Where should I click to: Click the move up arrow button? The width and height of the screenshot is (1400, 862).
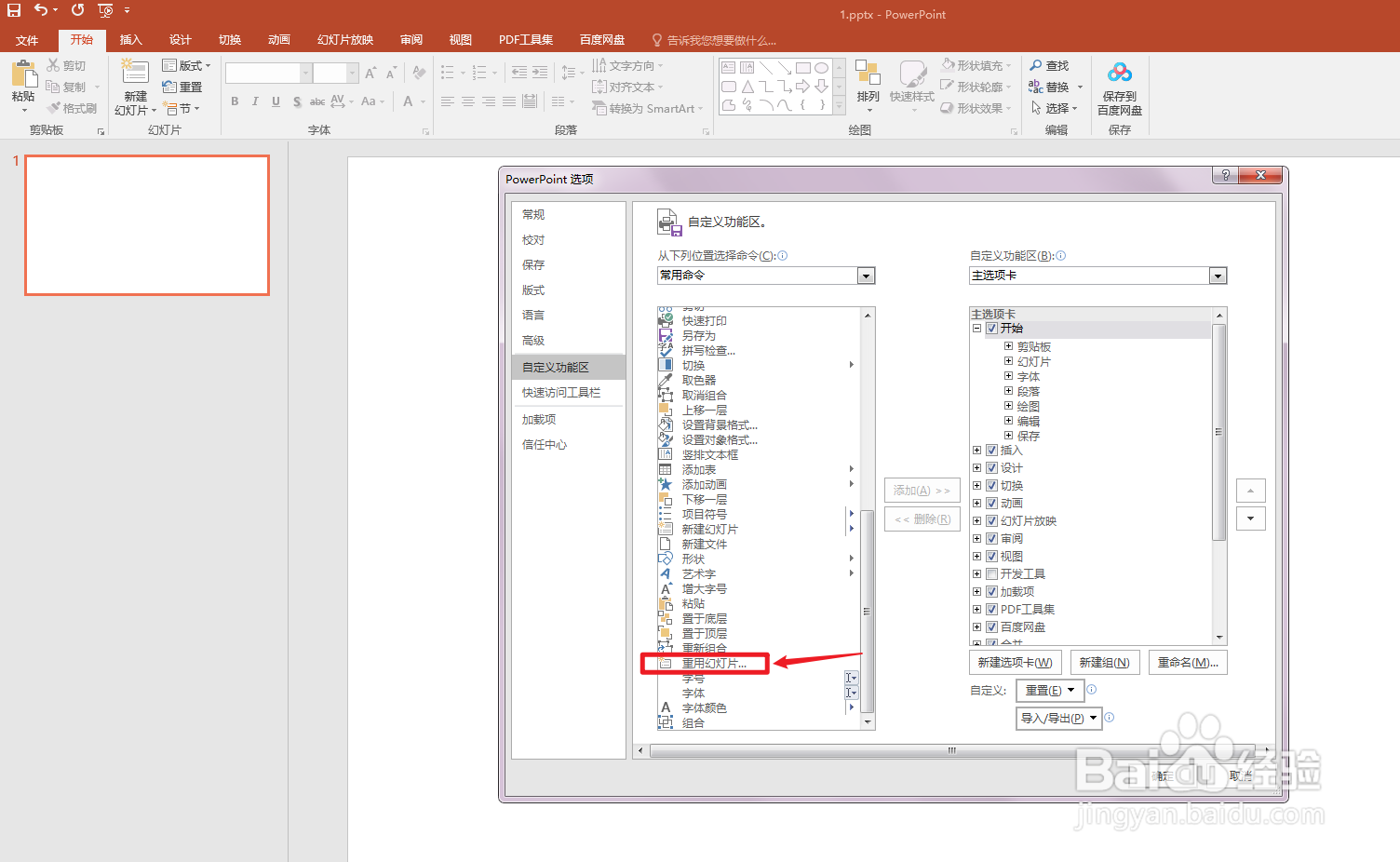[x=1250, y=491]
